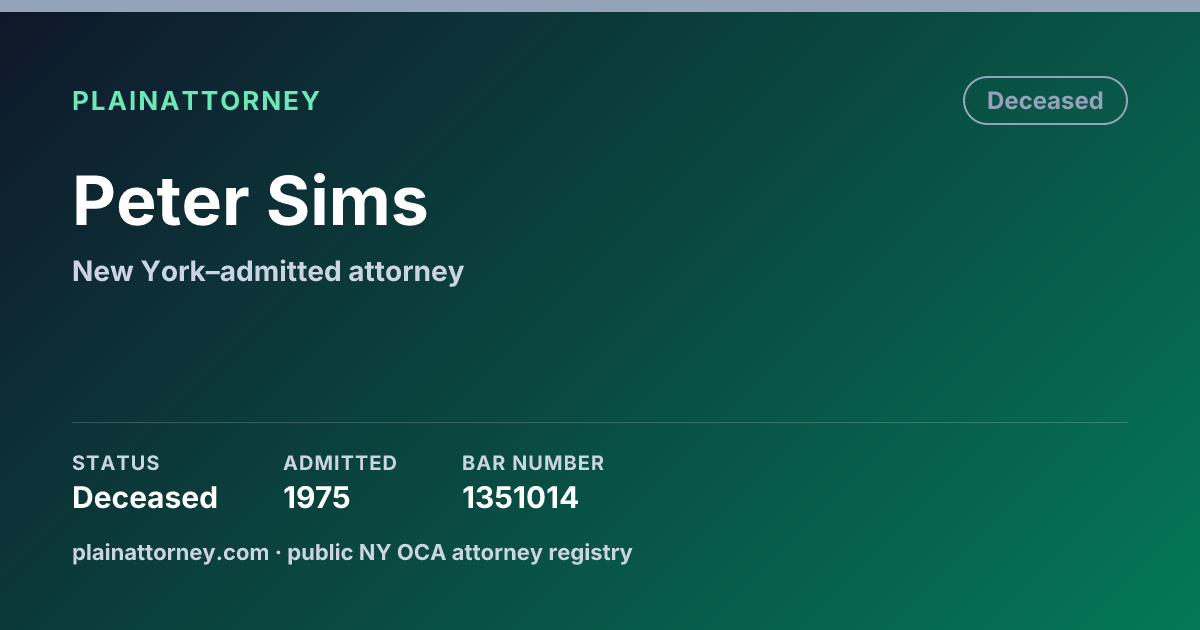Click the Deceased status badge pill
1200x630 pixels.
(1045, 101)
